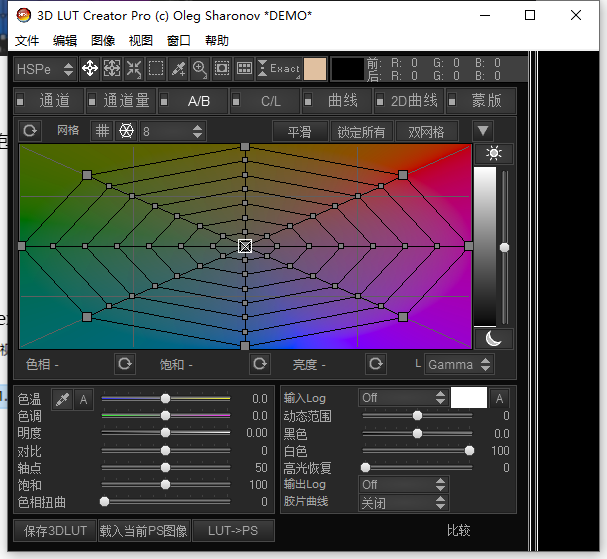Choose the polar web grid icon

(126, 131)
